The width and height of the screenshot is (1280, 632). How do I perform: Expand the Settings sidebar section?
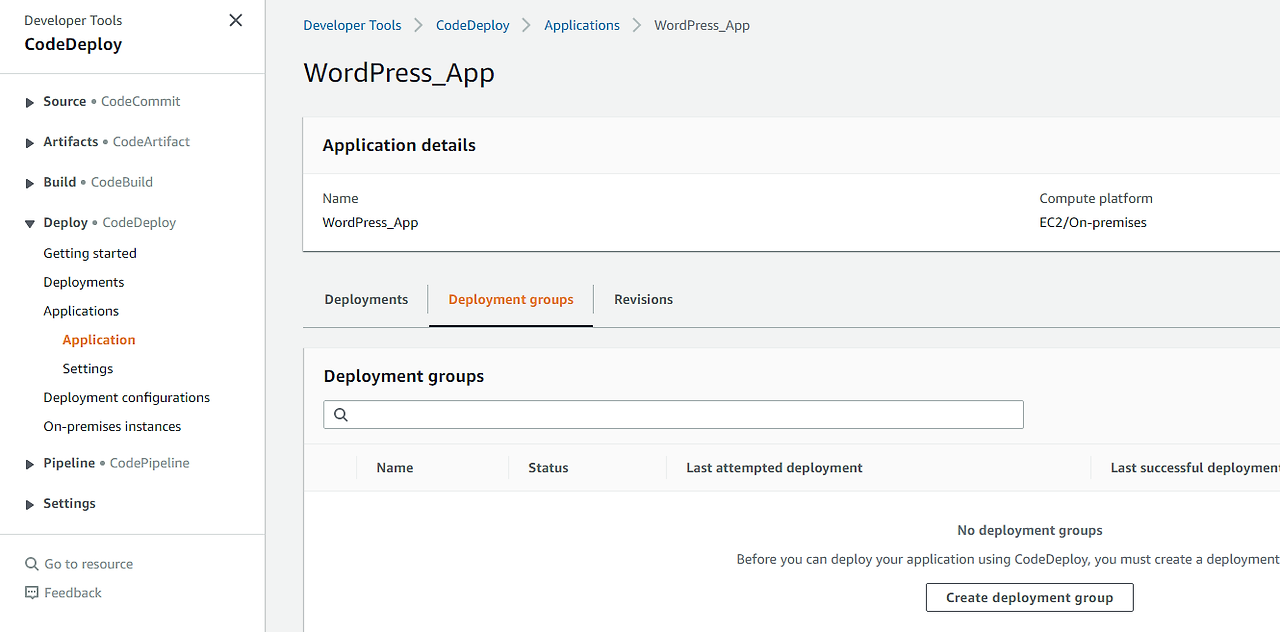pos(30,505)
